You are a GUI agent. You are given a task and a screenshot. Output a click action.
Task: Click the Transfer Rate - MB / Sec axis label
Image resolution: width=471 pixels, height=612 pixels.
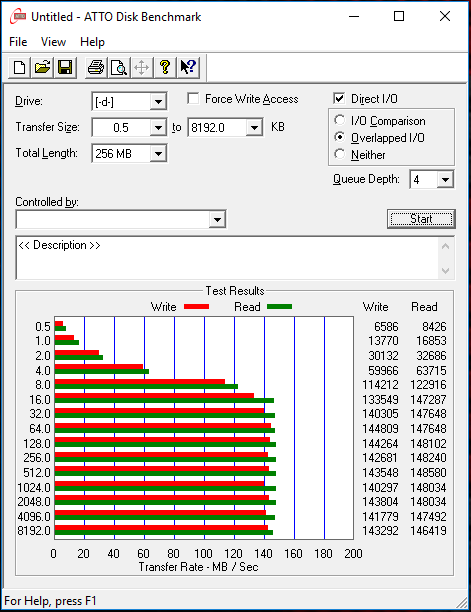199,567
